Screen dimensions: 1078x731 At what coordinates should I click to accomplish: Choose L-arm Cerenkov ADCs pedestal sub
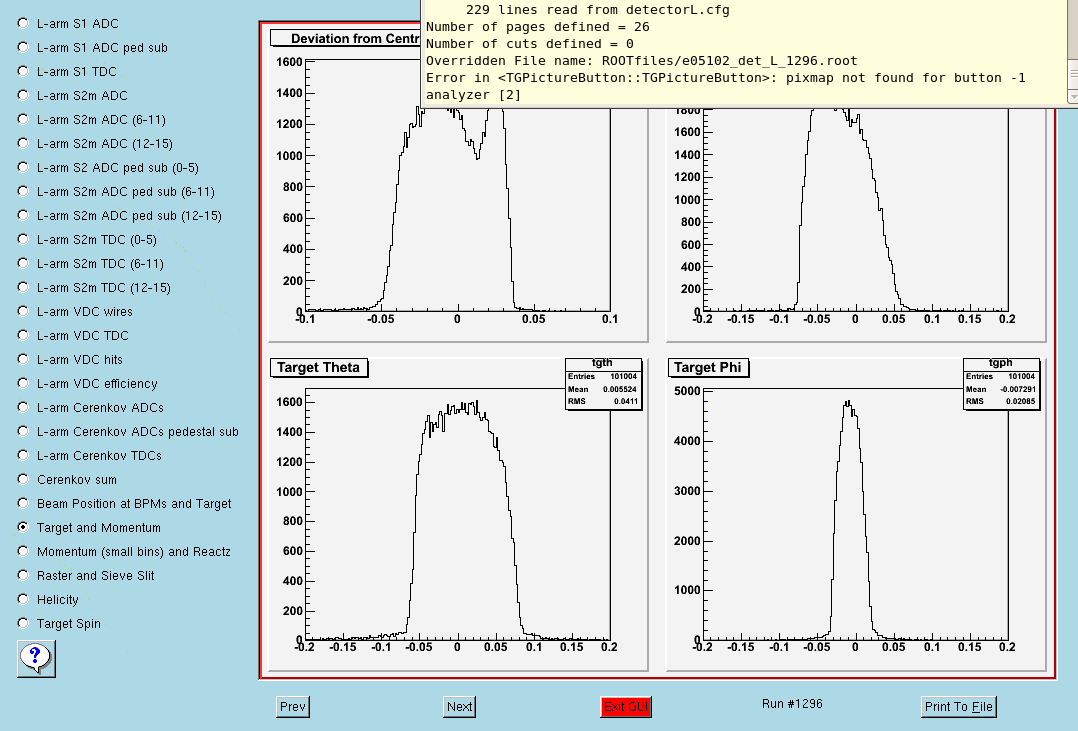[23, 432]
